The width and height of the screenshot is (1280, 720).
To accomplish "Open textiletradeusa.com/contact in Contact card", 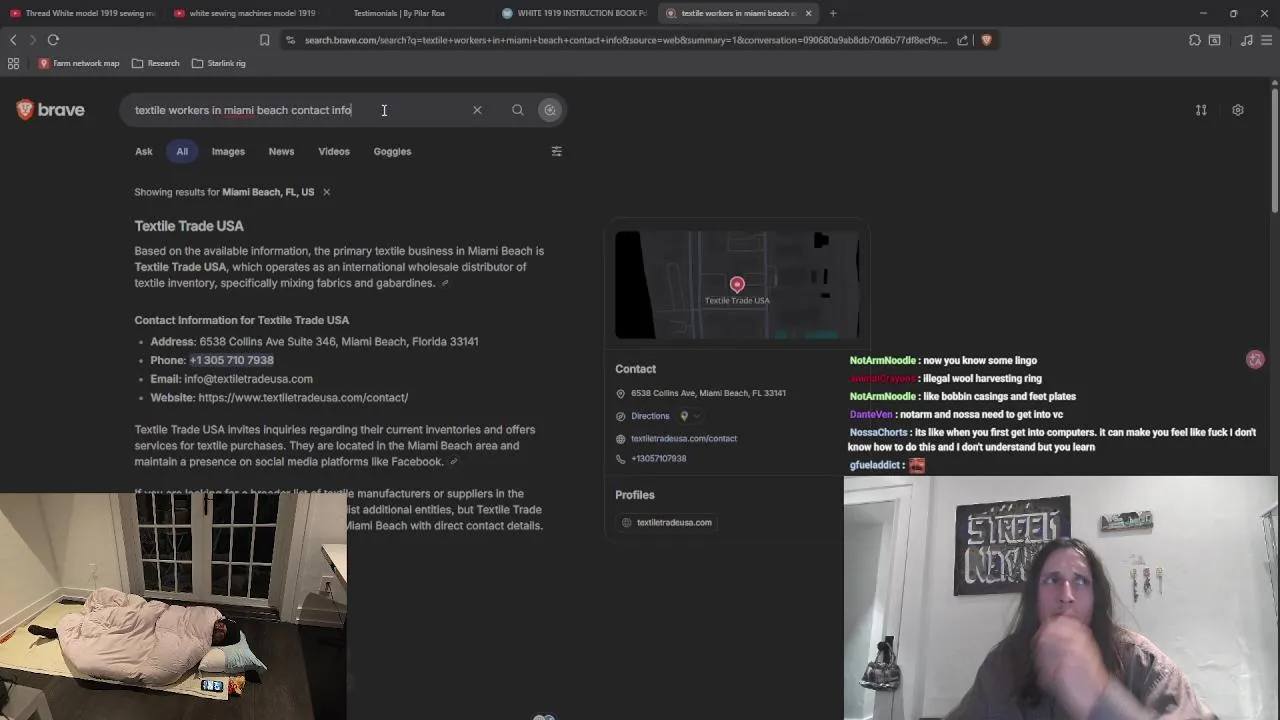I will point(684,438).
